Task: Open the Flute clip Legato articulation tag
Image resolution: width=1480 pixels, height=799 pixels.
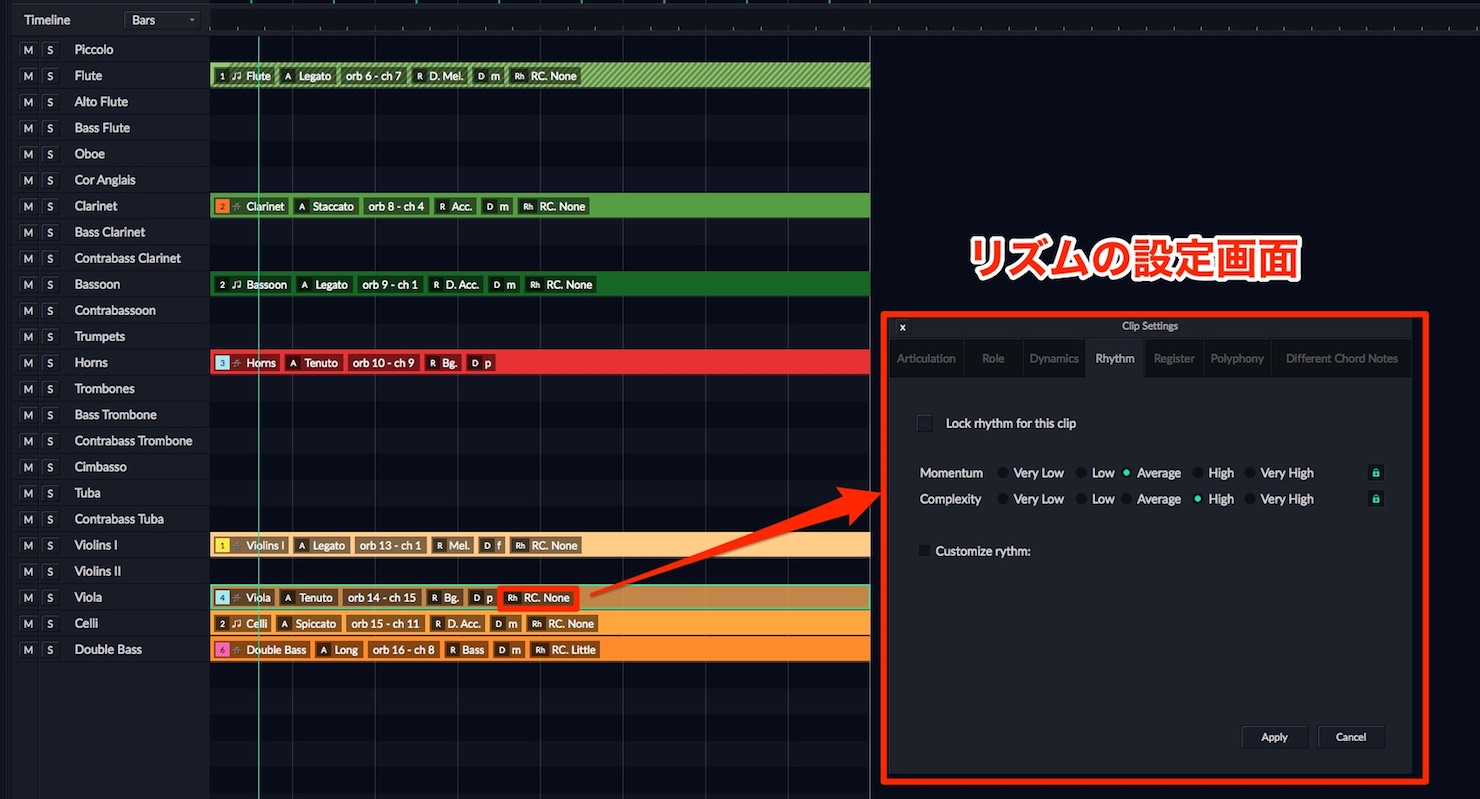Action: coord(306,76)
